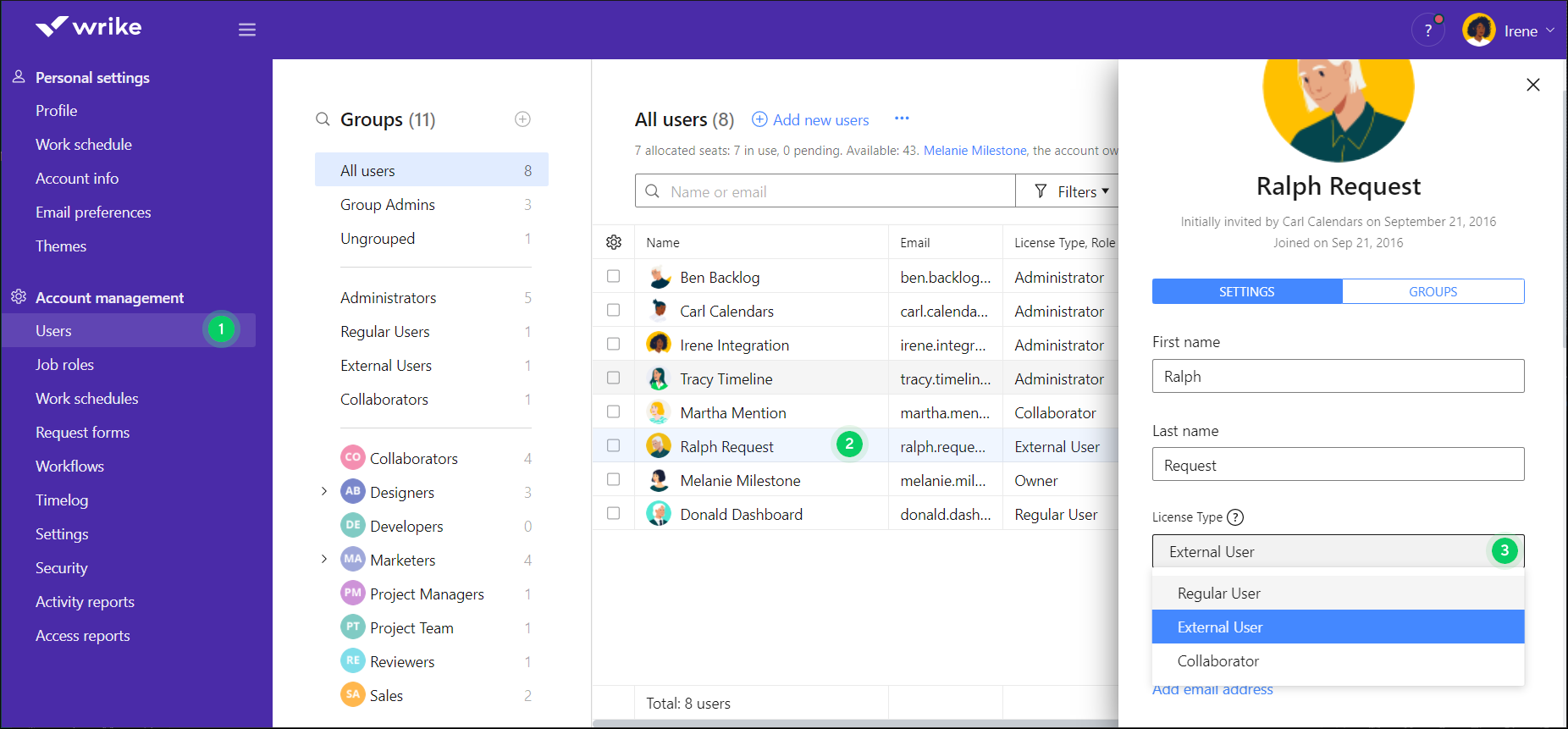Click the search magnifier beside Groups

[x=323, y=119]
